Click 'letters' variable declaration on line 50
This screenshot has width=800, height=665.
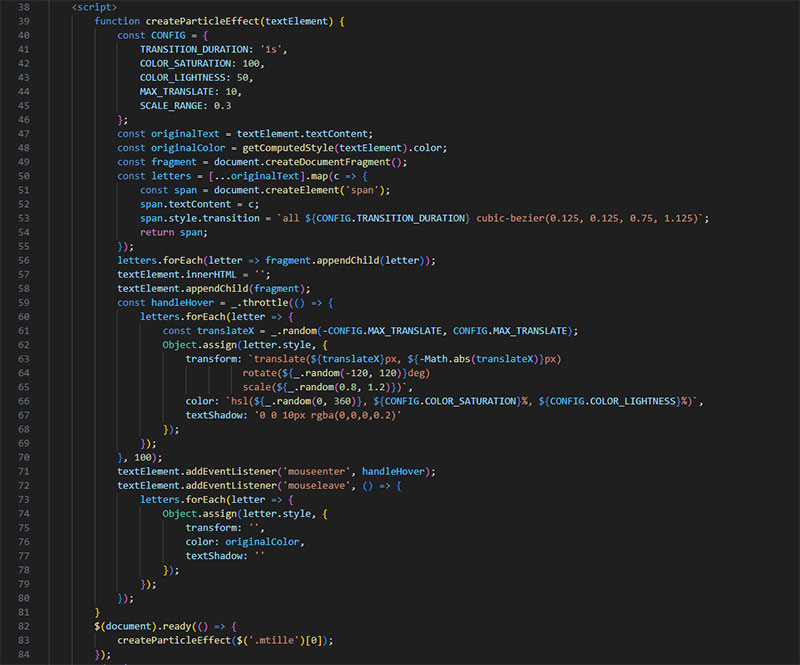click(x=171, y=176)
